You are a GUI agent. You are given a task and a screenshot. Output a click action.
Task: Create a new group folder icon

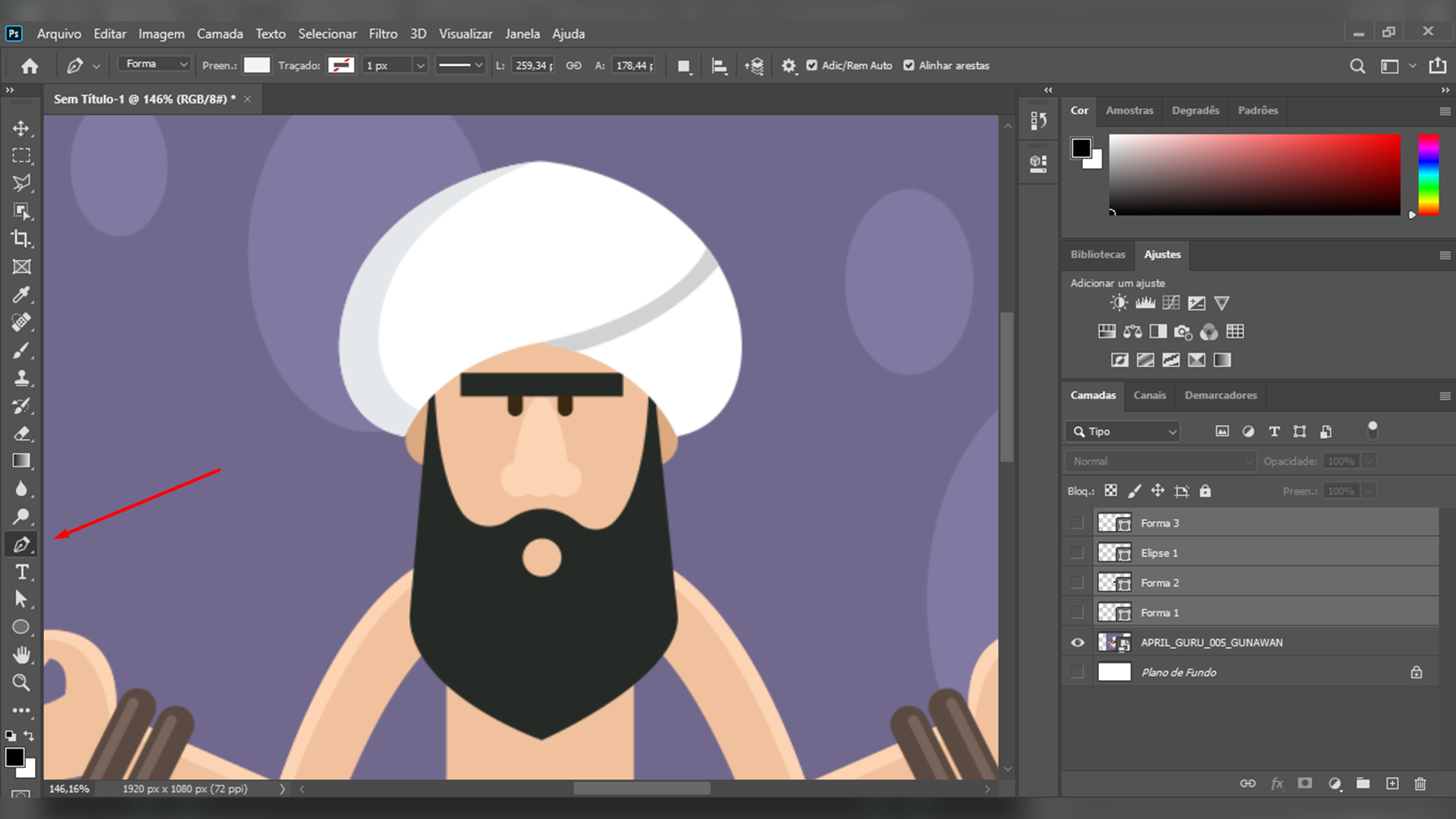click(1363, 784)
